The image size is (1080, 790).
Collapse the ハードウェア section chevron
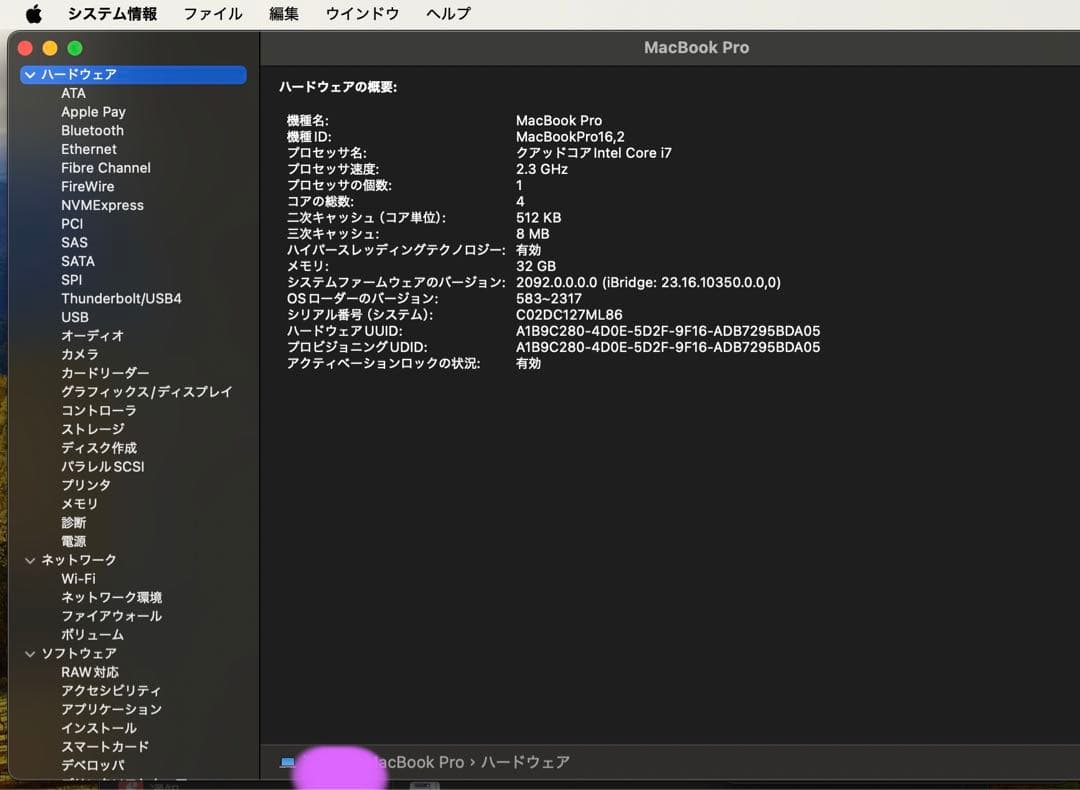click(30, 74)
